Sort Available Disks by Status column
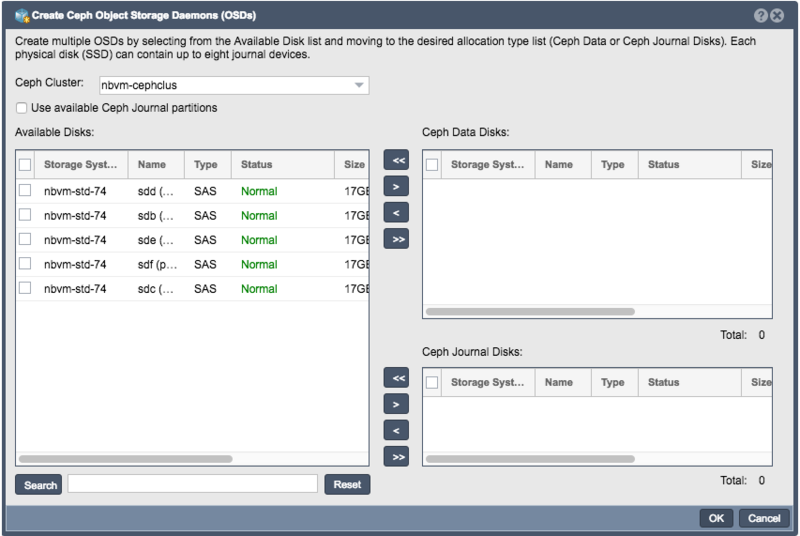This screenshot has height=536, width=800. [283, 164]
